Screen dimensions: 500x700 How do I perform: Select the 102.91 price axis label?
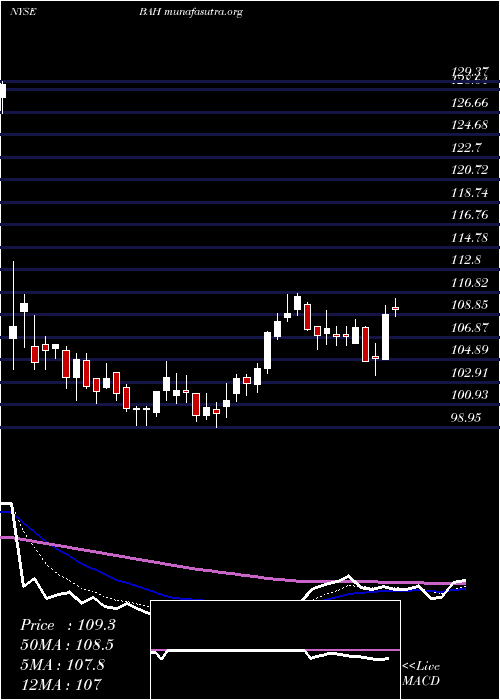(469, 372)
